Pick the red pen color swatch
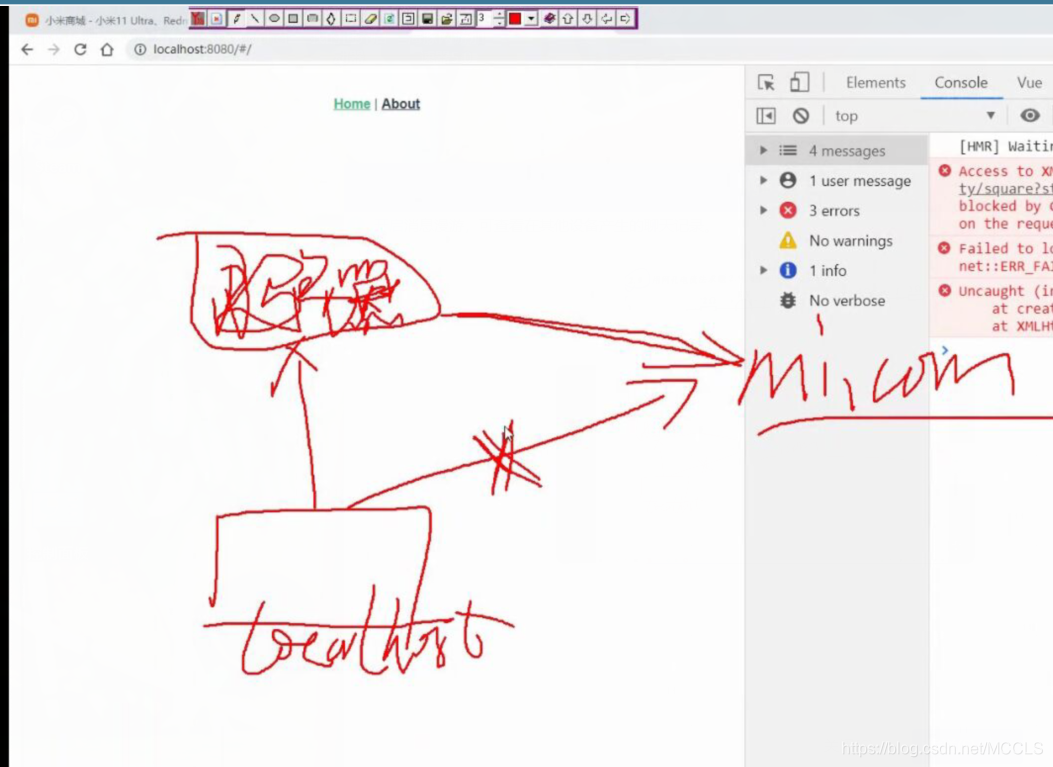The image size is (1053, 767). coord(514,19)
